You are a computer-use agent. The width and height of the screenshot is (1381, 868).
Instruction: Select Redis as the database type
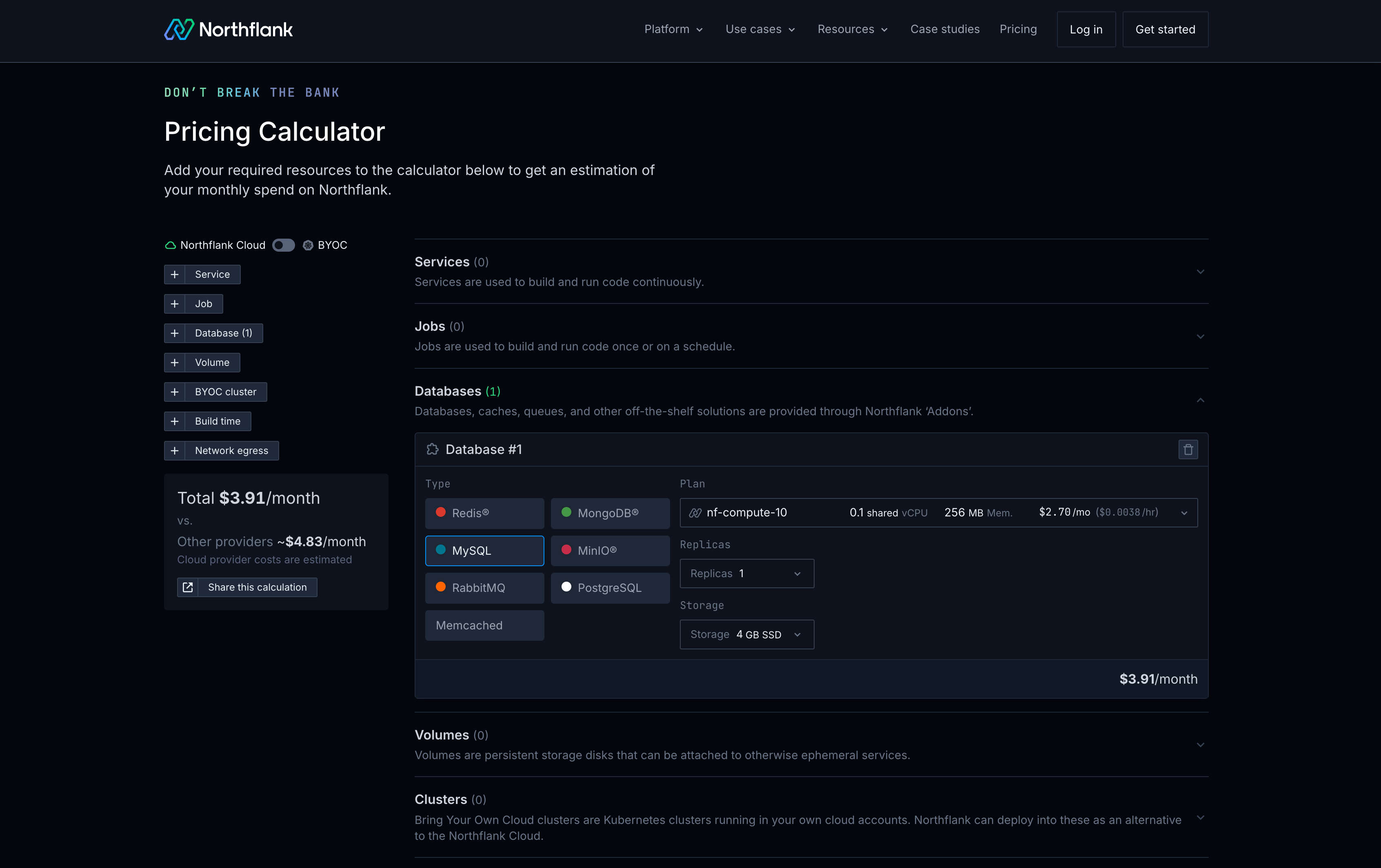(484, 513)
